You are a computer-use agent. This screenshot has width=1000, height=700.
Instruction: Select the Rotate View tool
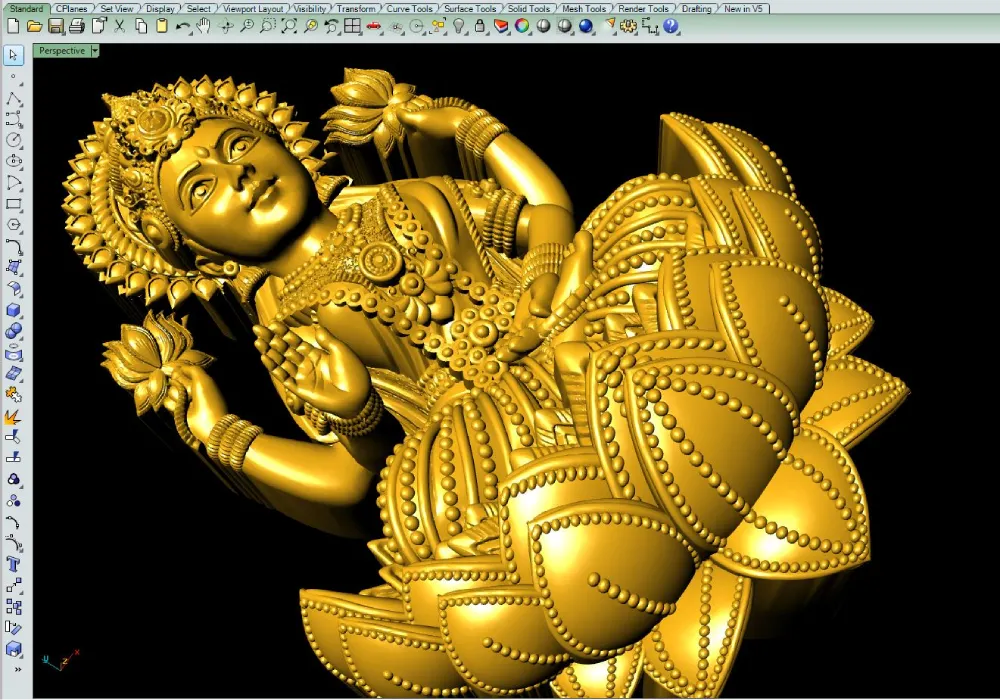226,26
